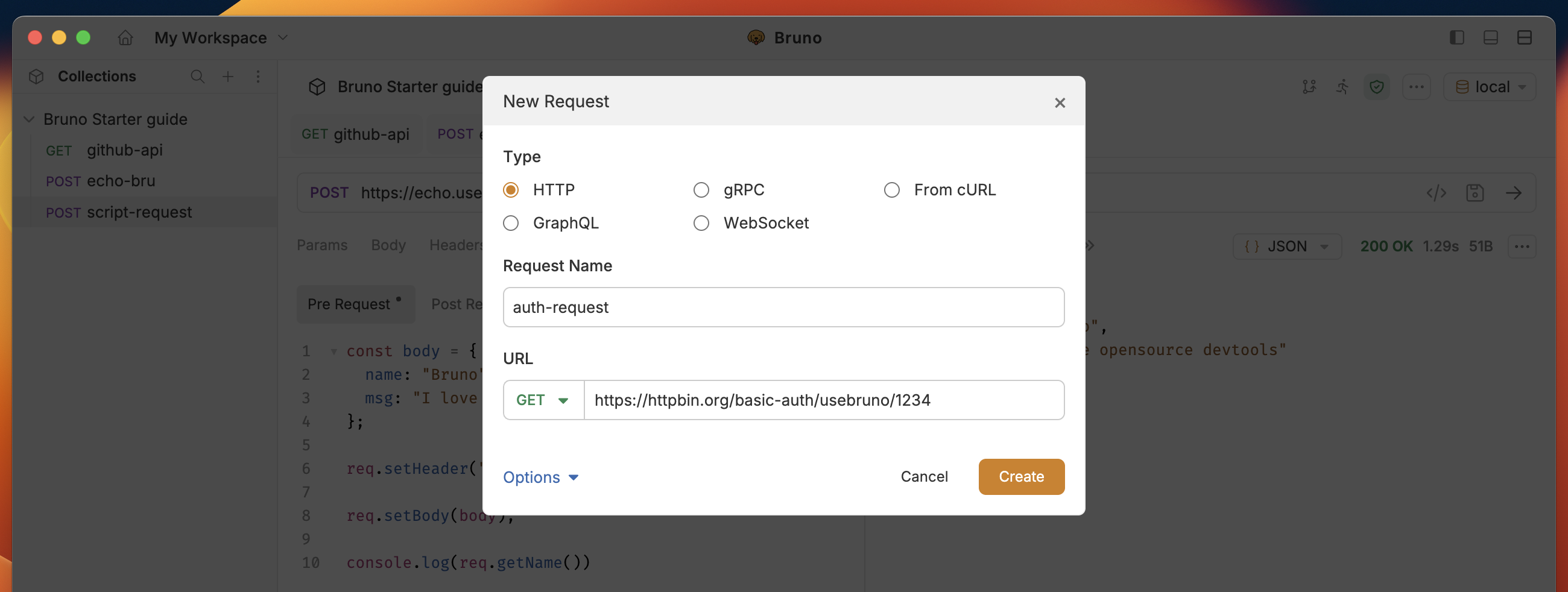Screen dimensions: 1568x592
Task: Click the Collections cube icon
Action: pyautogui.click(x=37, y=77)
